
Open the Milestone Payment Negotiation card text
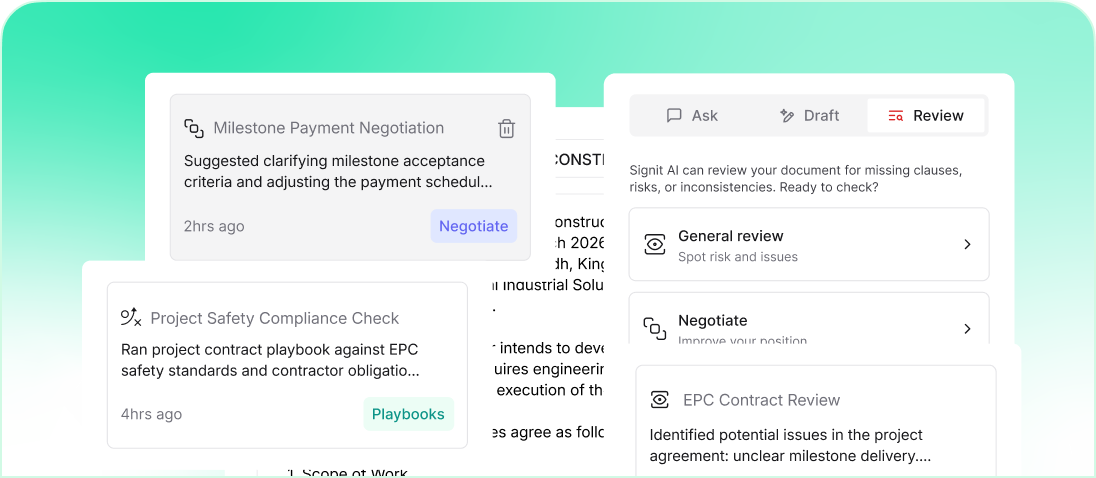tap(336, 172)
